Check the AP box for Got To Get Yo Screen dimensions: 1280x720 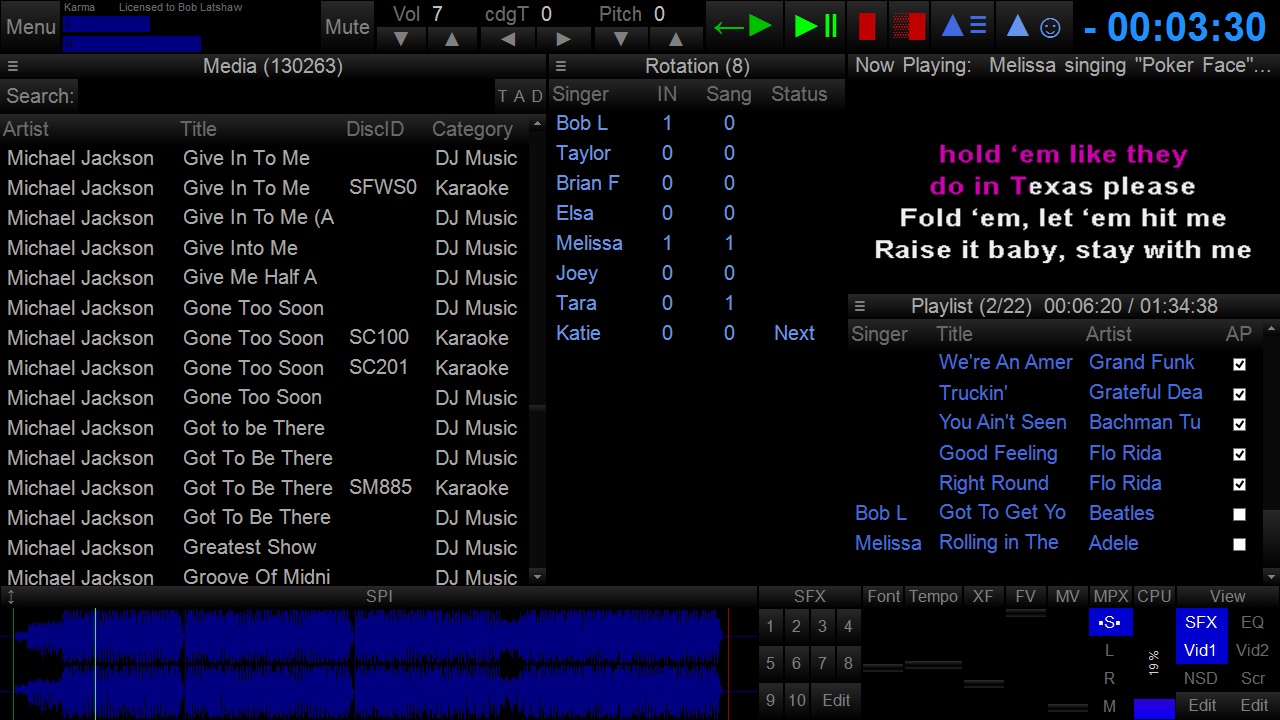coord(1239,514)
